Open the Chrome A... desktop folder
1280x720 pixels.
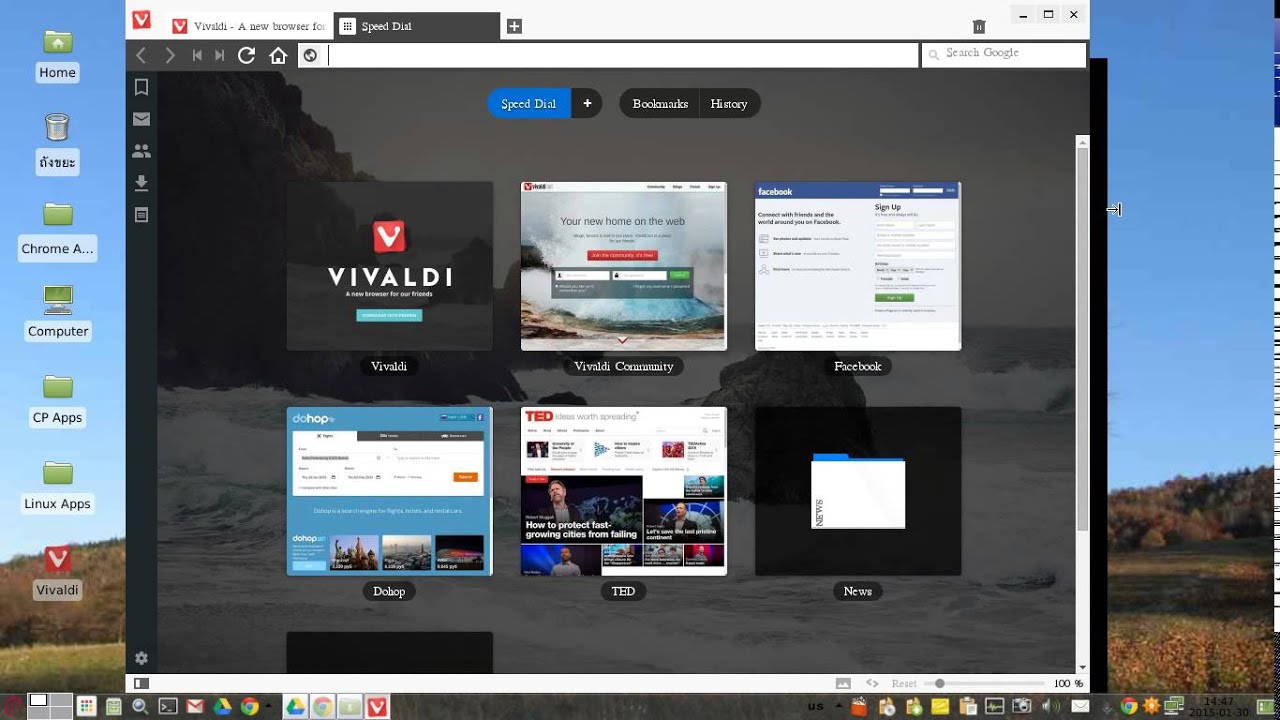[58, 232]
